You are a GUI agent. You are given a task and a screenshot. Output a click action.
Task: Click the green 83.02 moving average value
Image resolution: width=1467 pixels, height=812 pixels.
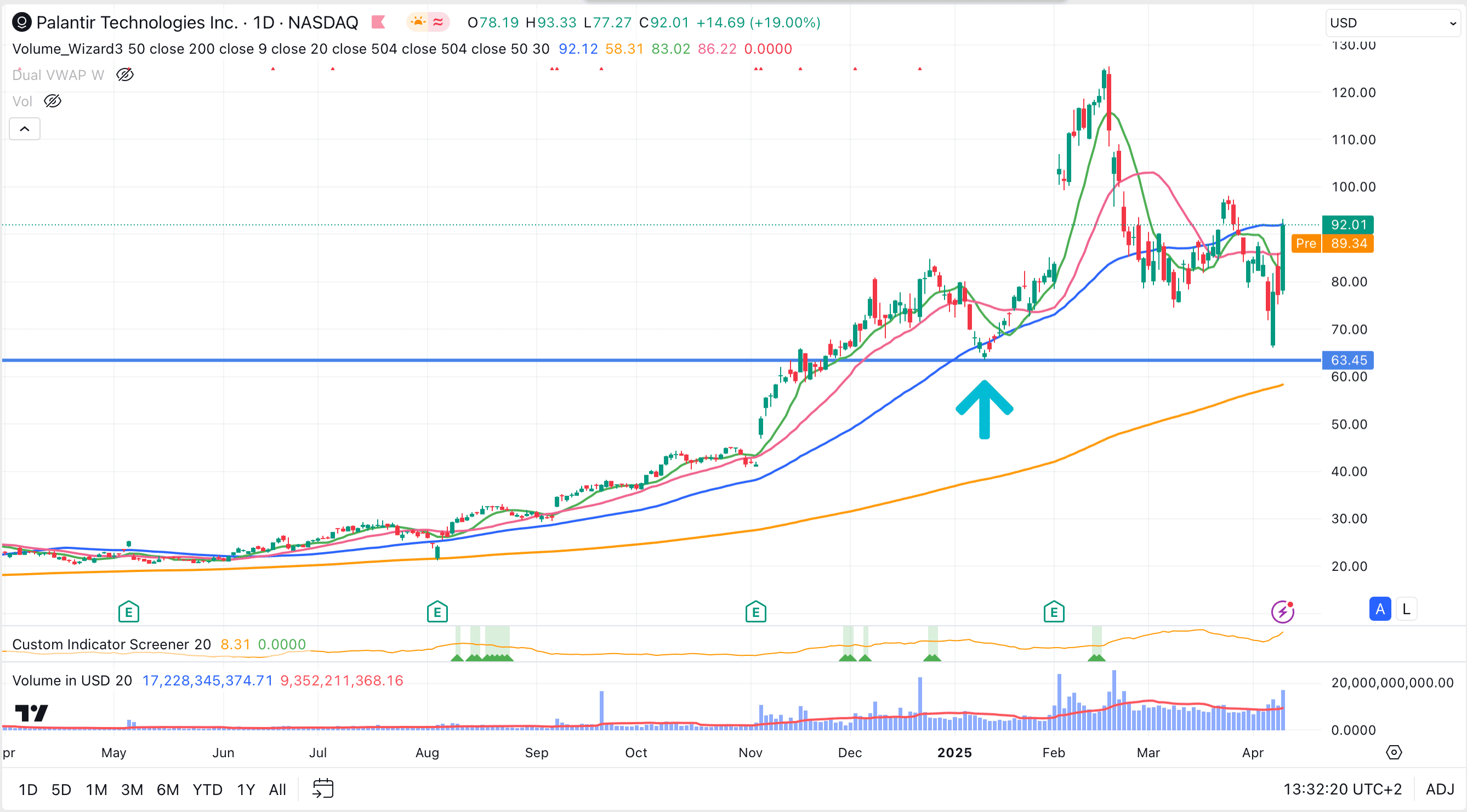pos(670,49)
